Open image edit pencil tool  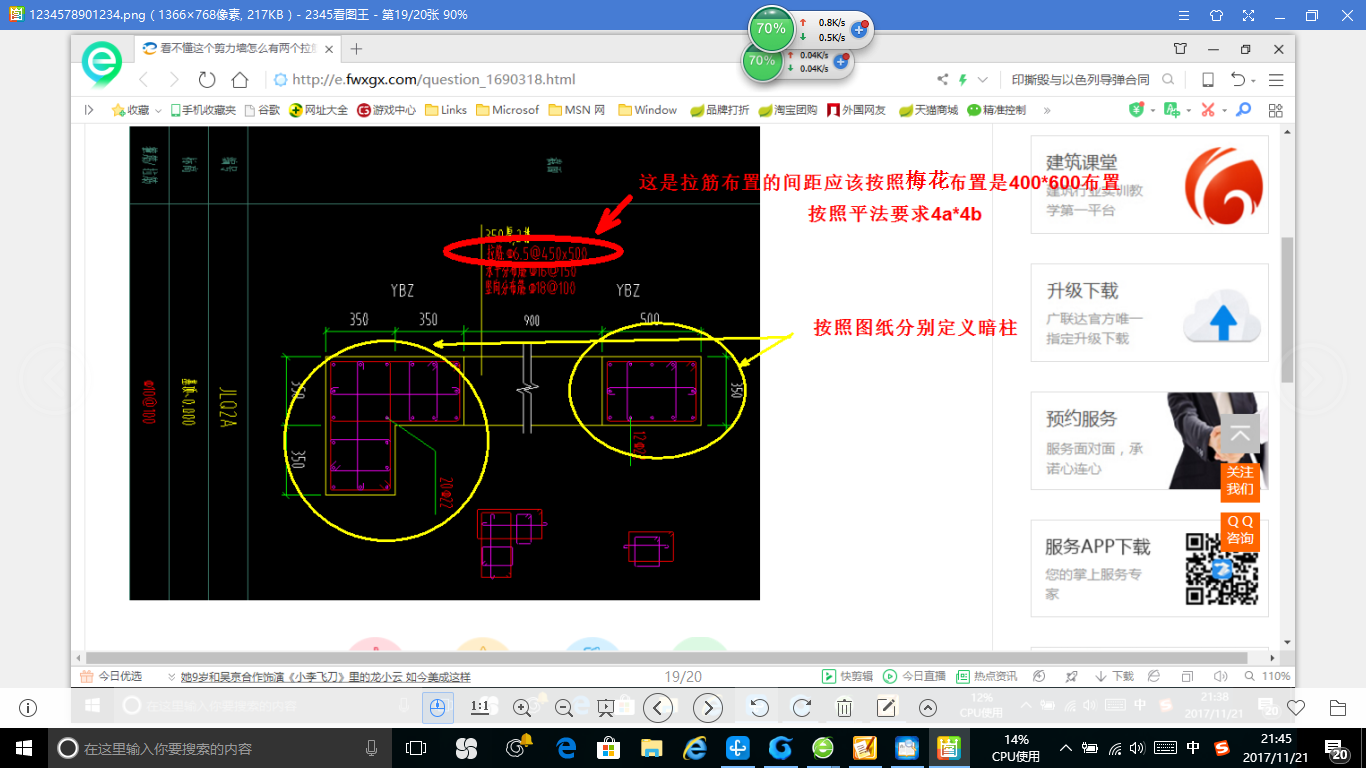886,708
